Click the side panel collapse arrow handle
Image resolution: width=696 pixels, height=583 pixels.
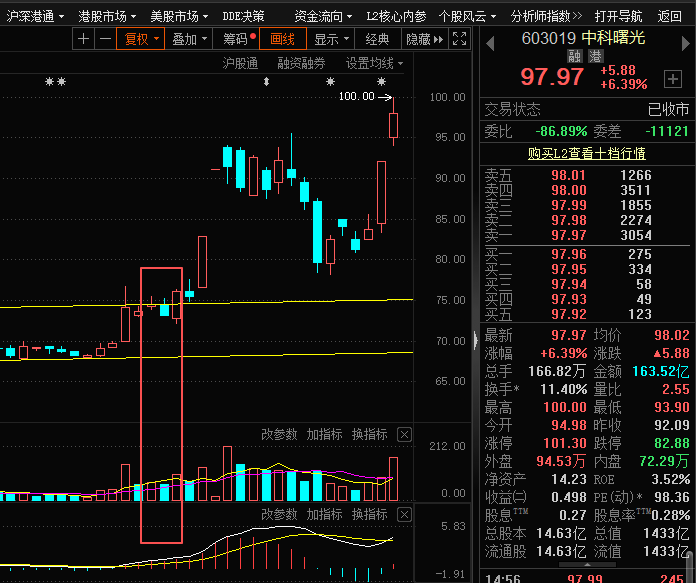click(x=475, y=340)
